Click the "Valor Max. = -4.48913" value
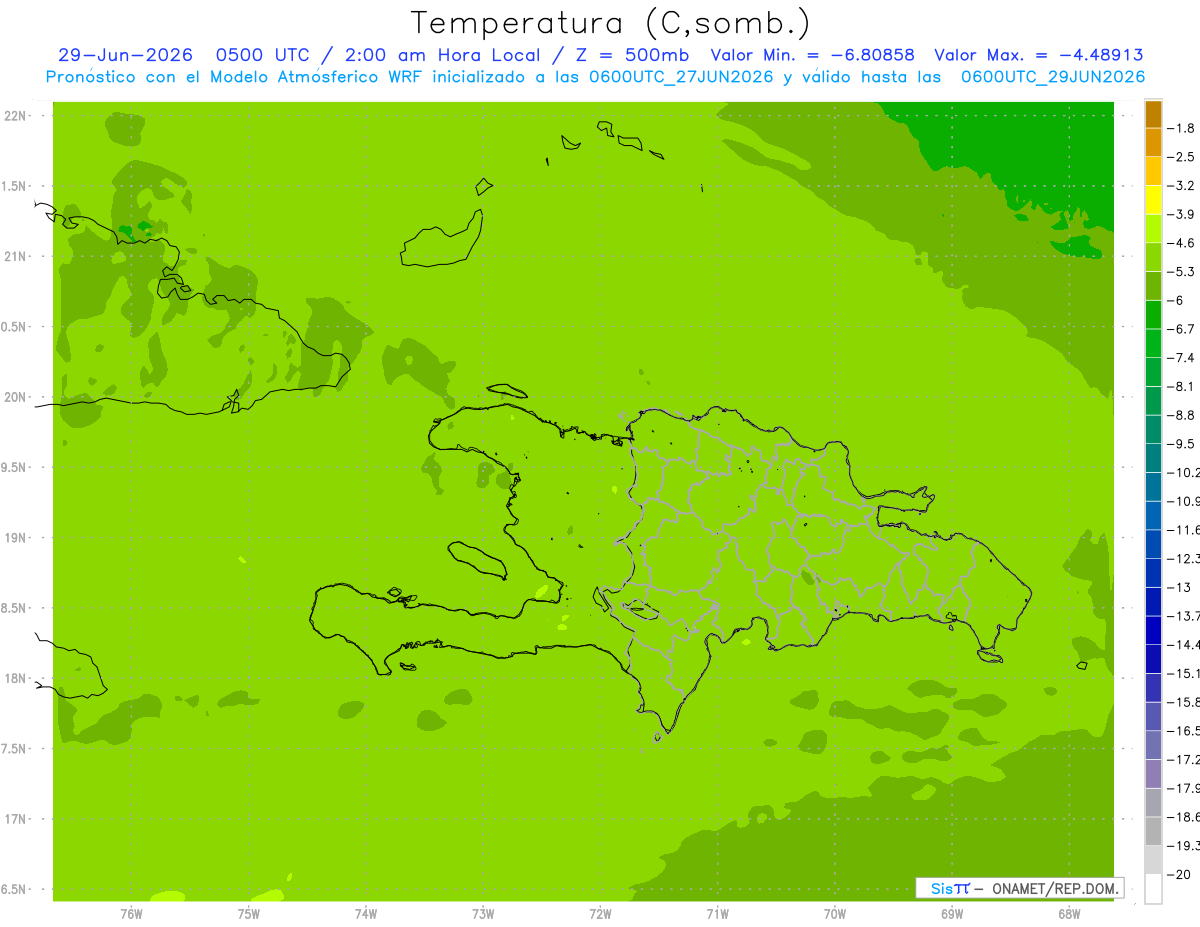The height and width of the screenshot is (927, 1200). point(1039,55)
